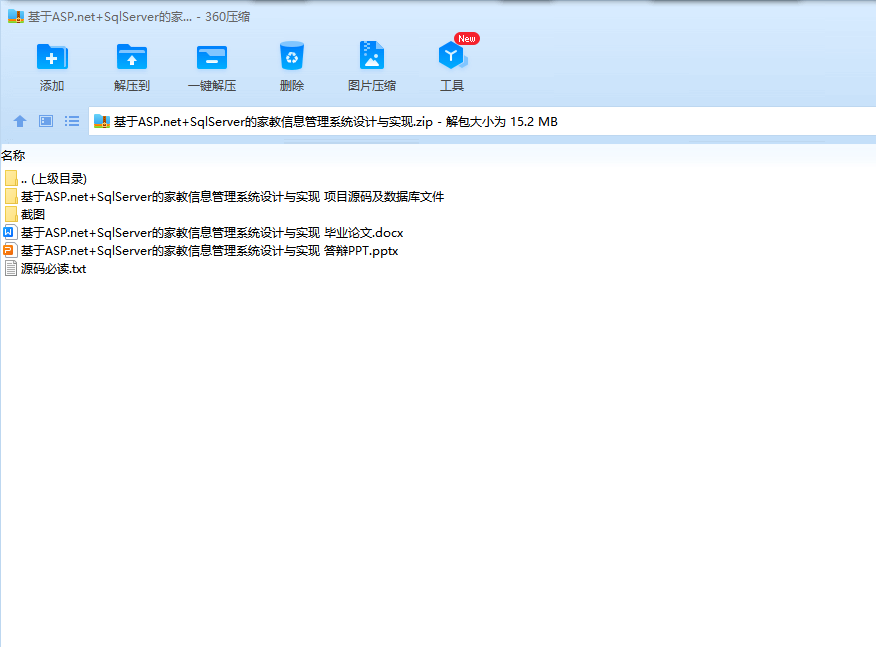876x647 pixels.
Task: Sort by the 名称 column header
Action: (13, 155)
